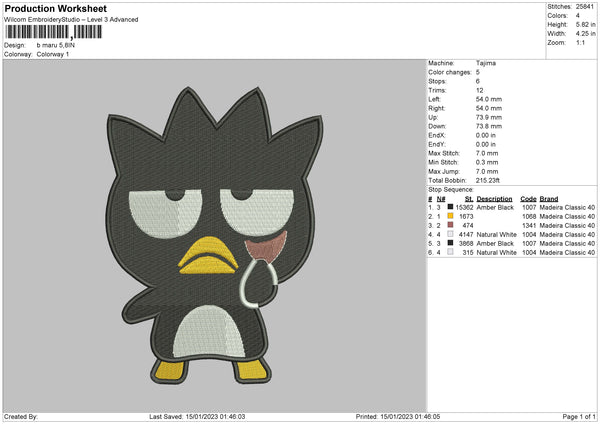Click stitch count '15362' in row 1

coord(465,207)
